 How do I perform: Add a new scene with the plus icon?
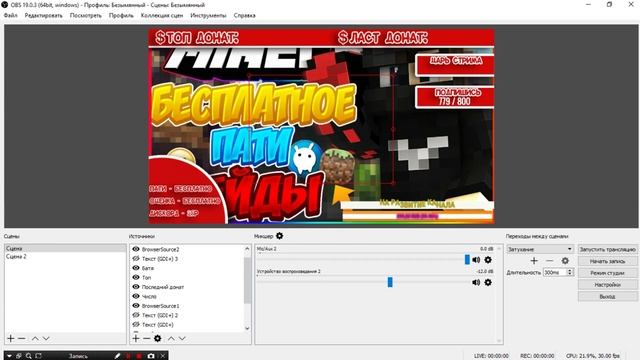[11, 338]
